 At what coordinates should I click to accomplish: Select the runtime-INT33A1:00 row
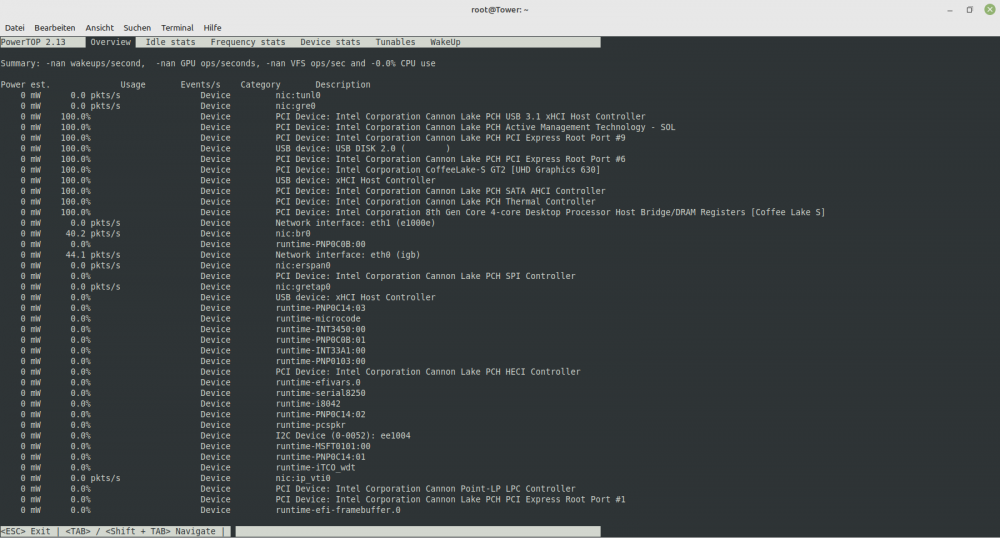[193, 350]
